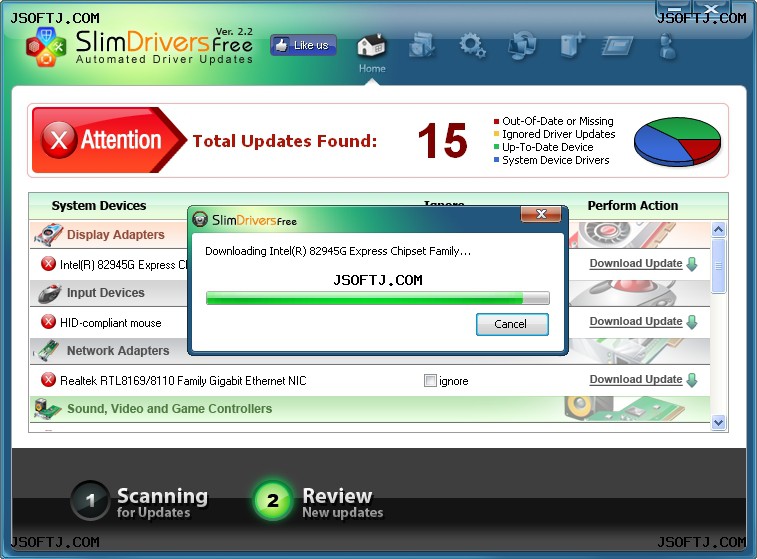Viewport: 757px width, 559px height.
Task: Click the green arrow beside mouse download
Action: (692, 321)
